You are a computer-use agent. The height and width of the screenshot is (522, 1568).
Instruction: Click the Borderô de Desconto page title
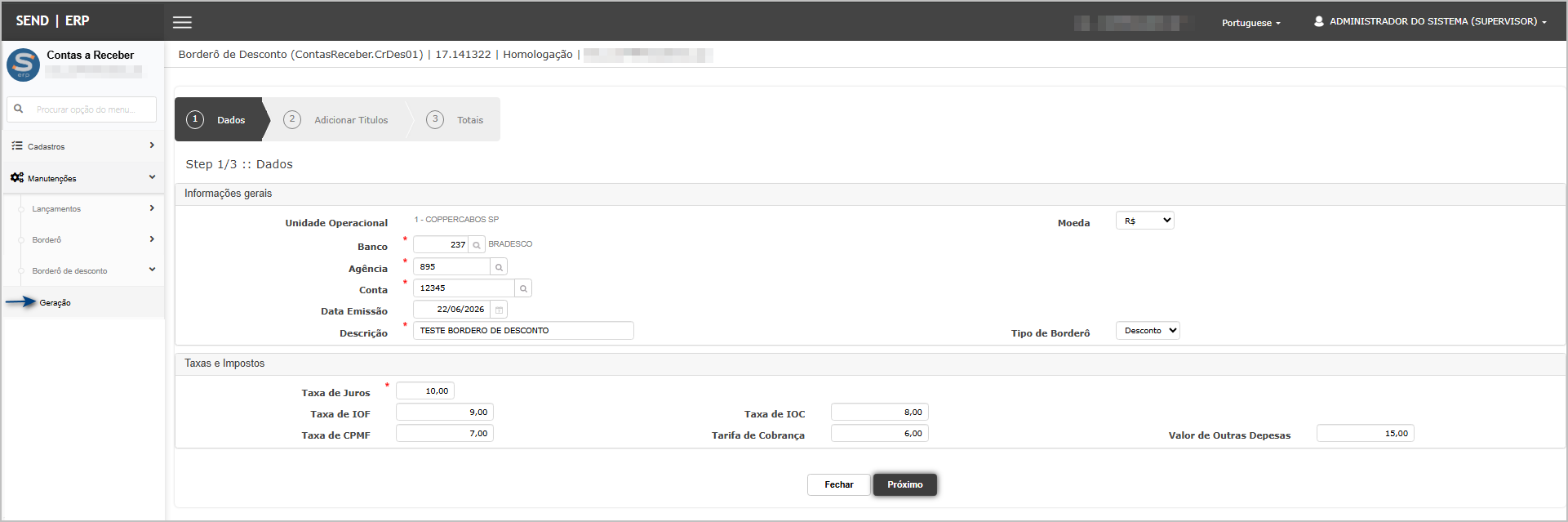click(x=300, y=55)
